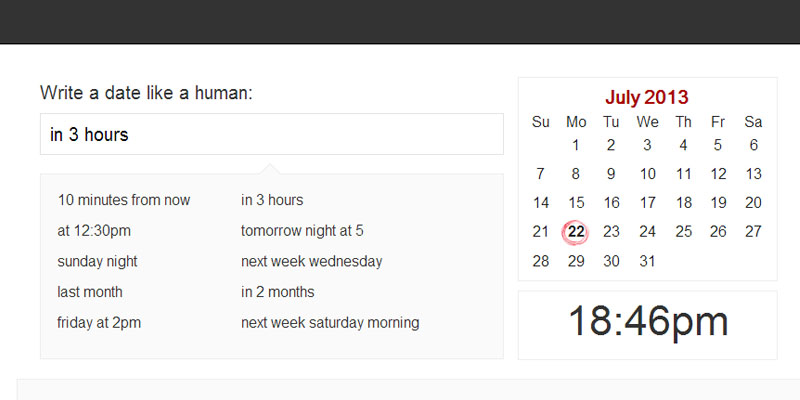Select the "sunday night" example
Viewport: 800px width, 400px height.
[x=98, y=262]
